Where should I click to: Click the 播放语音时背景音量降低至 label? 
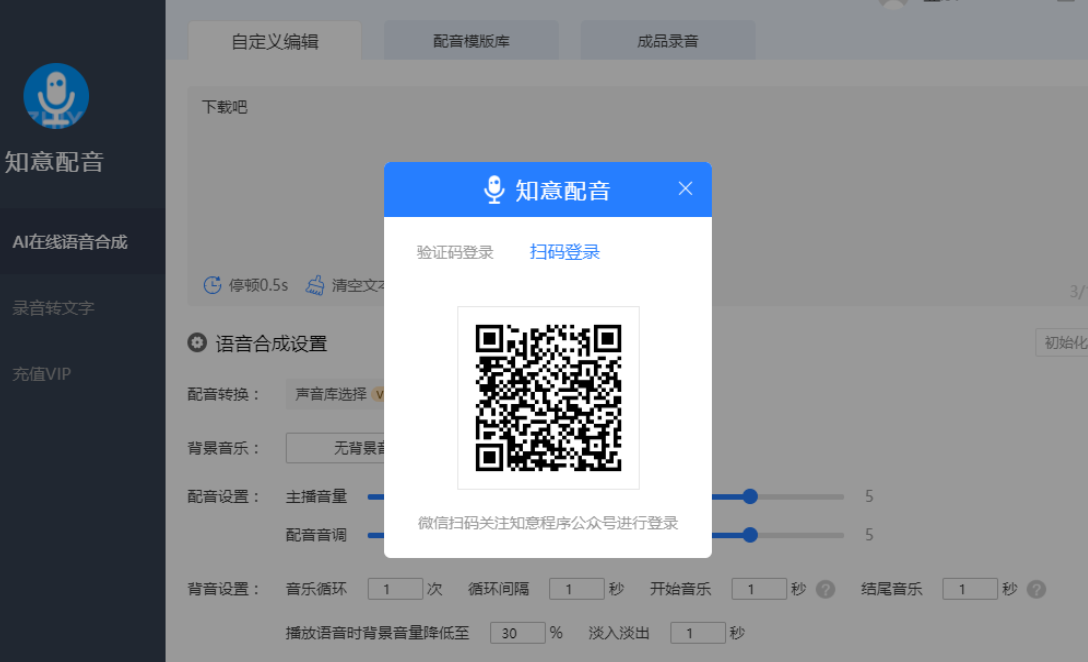tap(377, 633)
